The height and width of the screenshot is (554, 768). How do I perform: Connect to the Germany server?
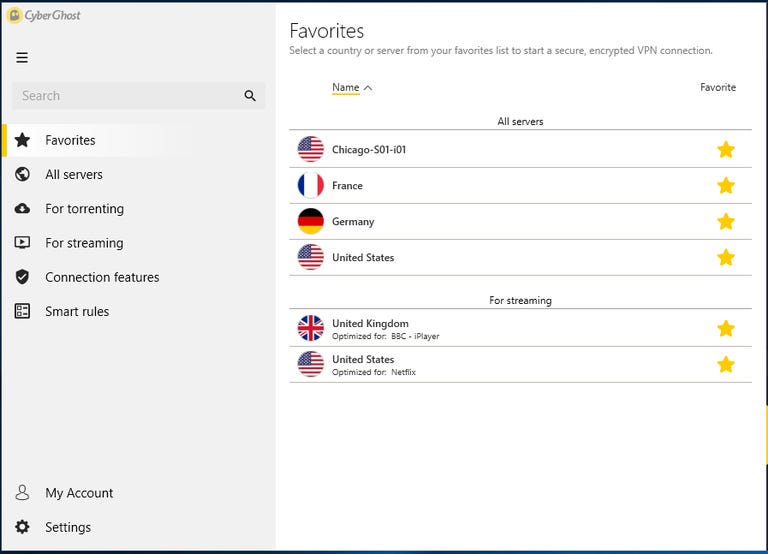[x=353, y=222]
